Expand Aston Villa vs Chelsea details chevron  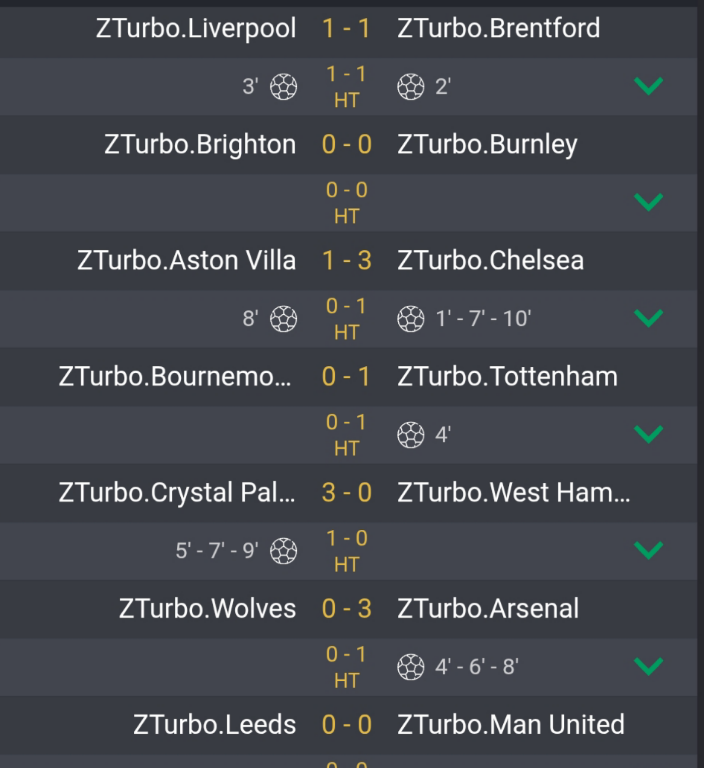pos(649,319)
